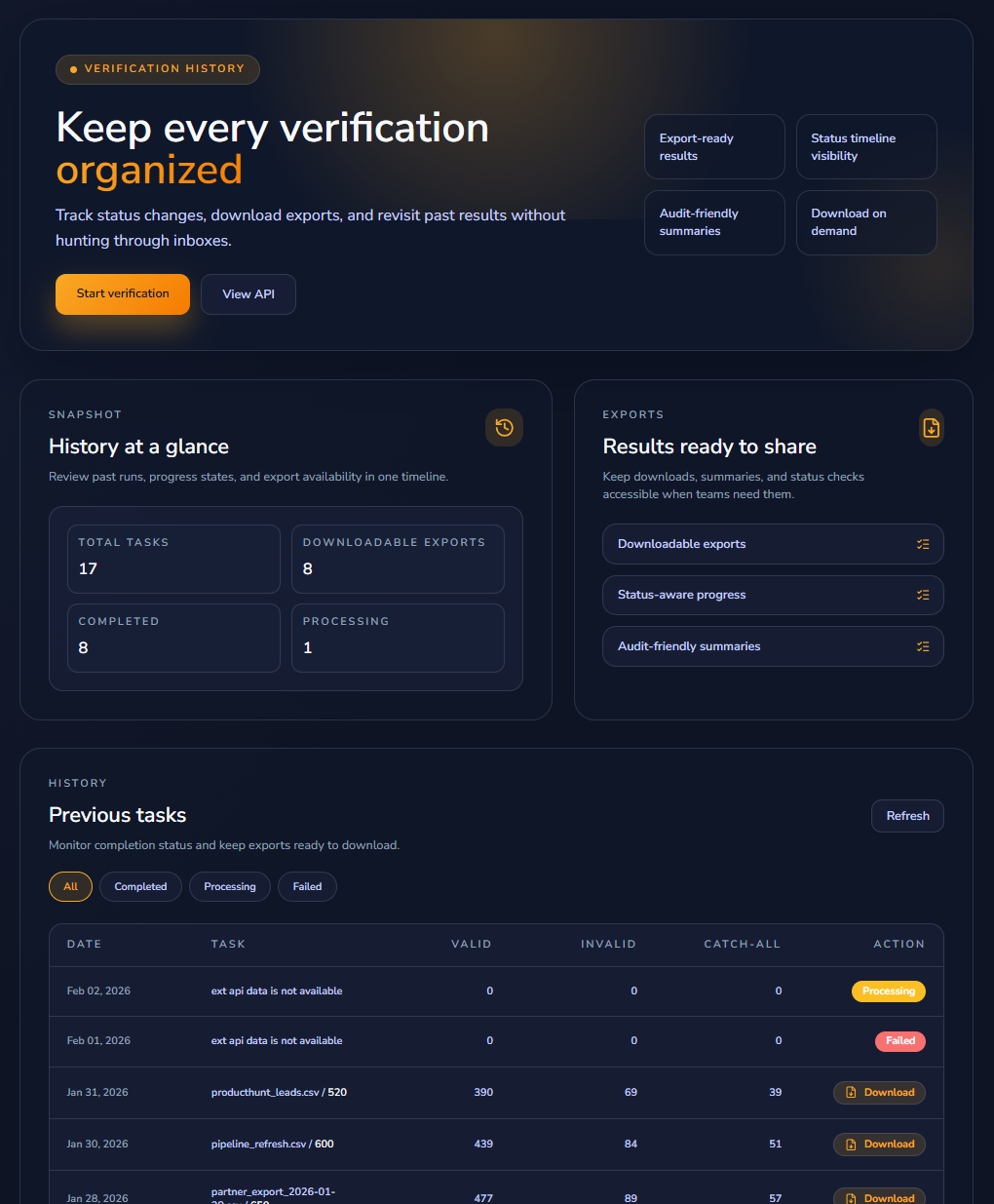The height and width of the screenshot is (1204, 994).
Task: Click the Download on demand card
Action: tap(866, 222)
